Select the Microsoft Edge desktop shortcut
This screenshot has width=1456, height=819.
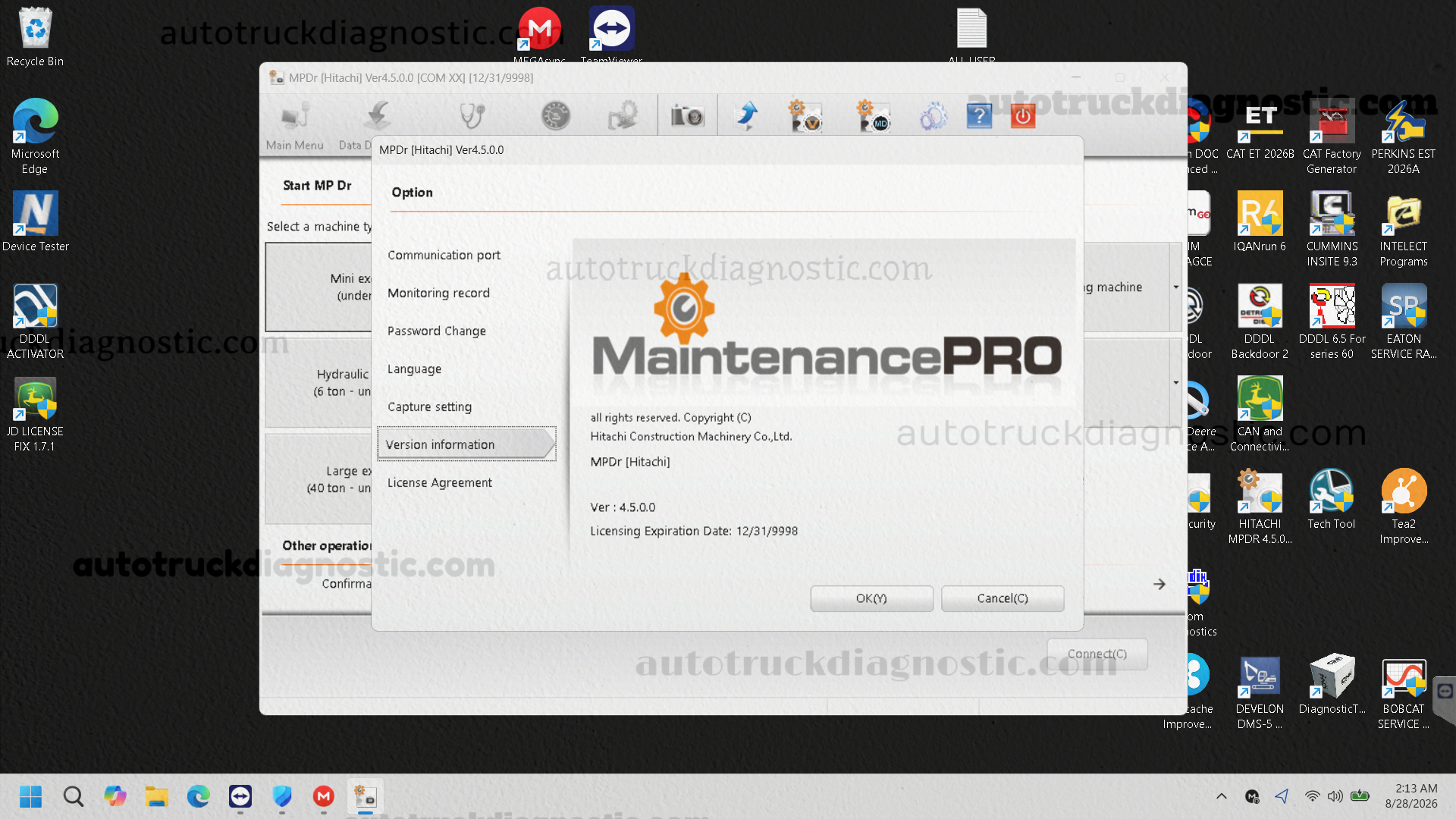pyautogui.click(x=35, y=136)
